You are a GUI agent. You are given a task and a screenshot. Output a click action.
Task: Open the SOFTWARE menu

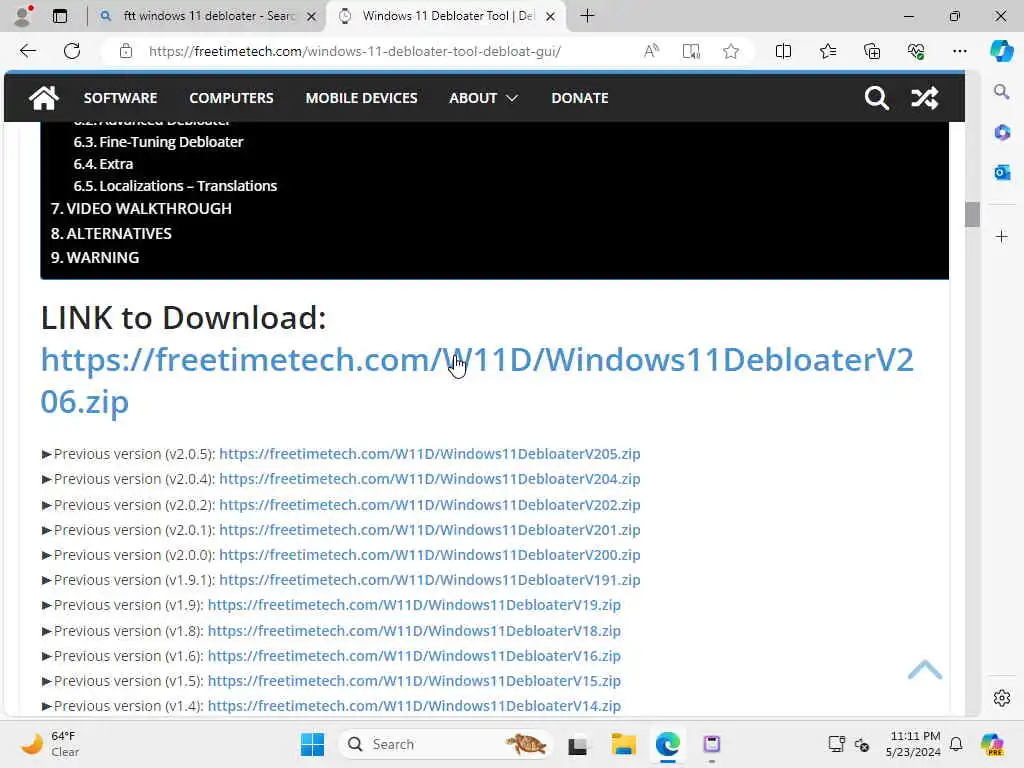click(x=120, y=98)
